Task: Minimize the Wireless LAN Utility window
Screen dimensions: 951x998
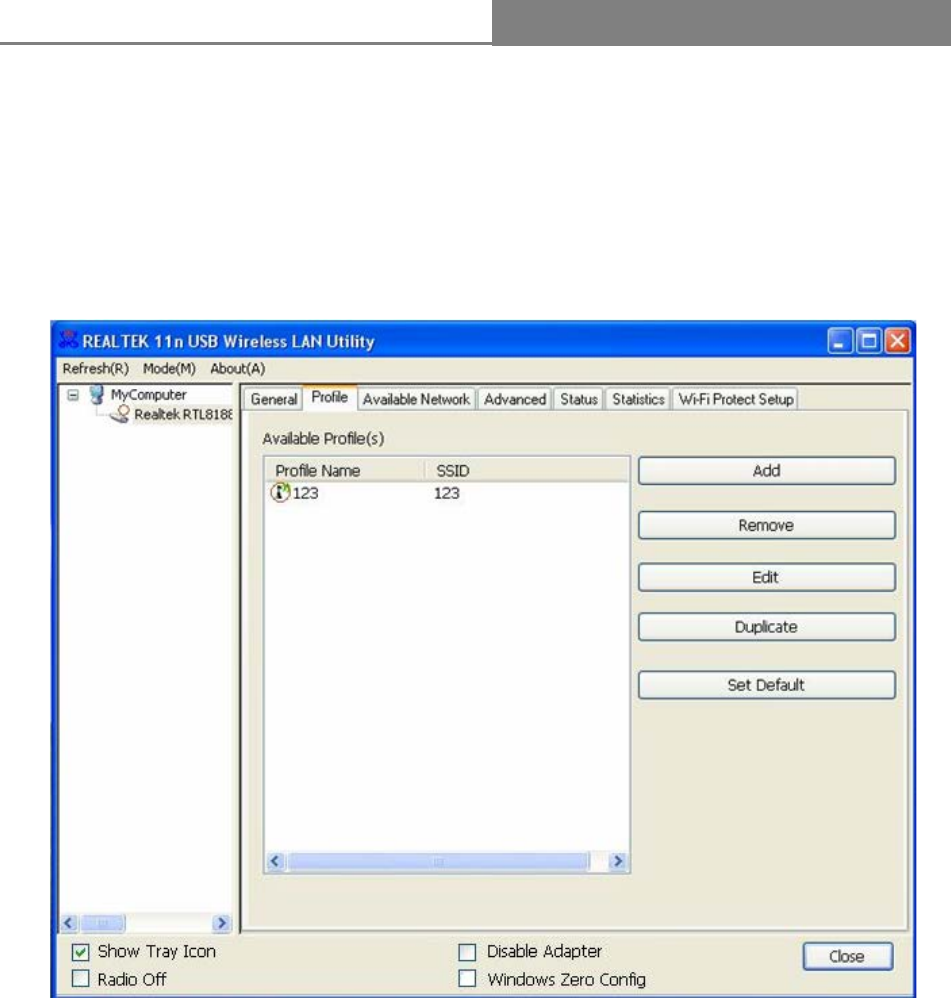Action: tap(840, 341)
